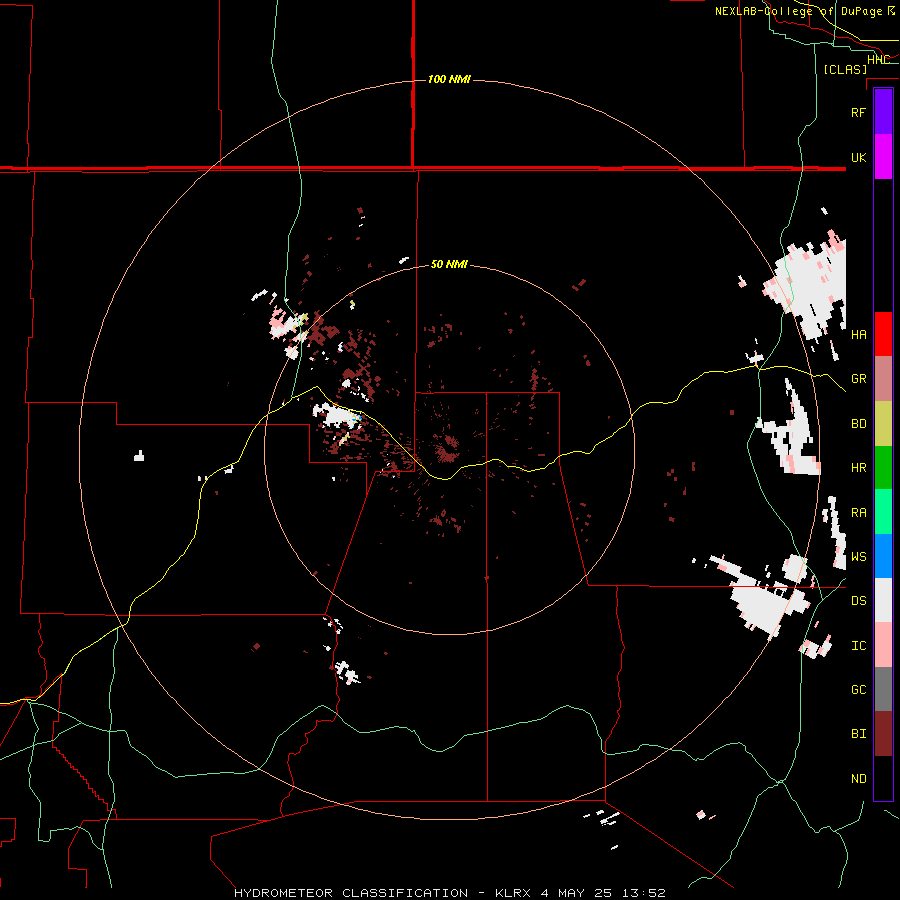The image size is (900, 900).
Task: Click the ND black legend swatch
Action: pos(883,778)
